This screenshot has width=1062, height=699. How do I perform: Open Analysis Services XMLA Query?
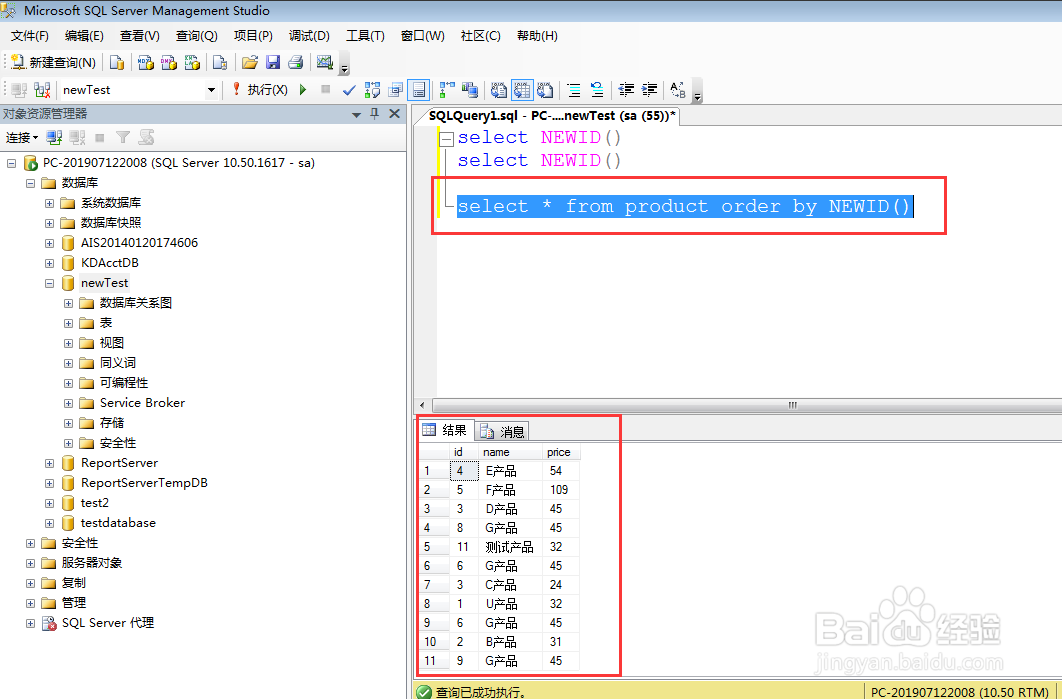tap(192, 62)
